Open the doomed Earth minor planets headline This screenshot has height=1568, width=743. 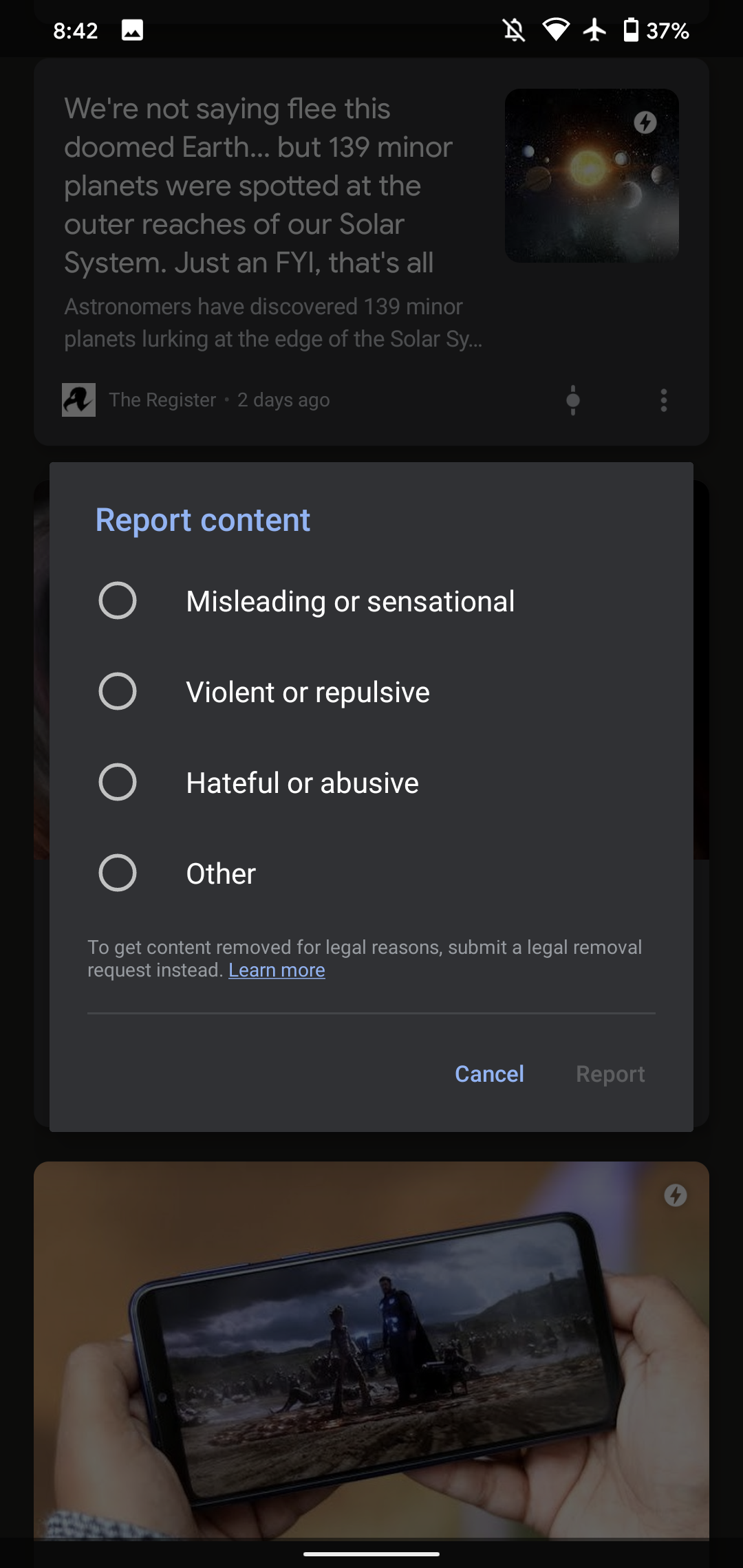click(x=259, y=184)
